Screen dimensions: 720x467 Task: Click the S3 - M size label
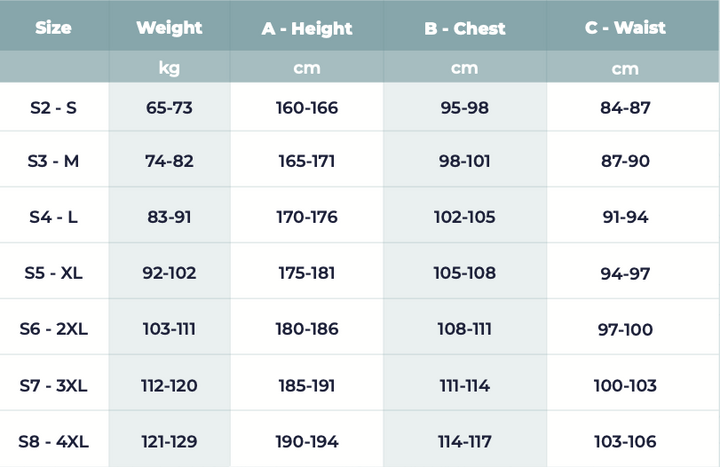[x=54, y=161]
